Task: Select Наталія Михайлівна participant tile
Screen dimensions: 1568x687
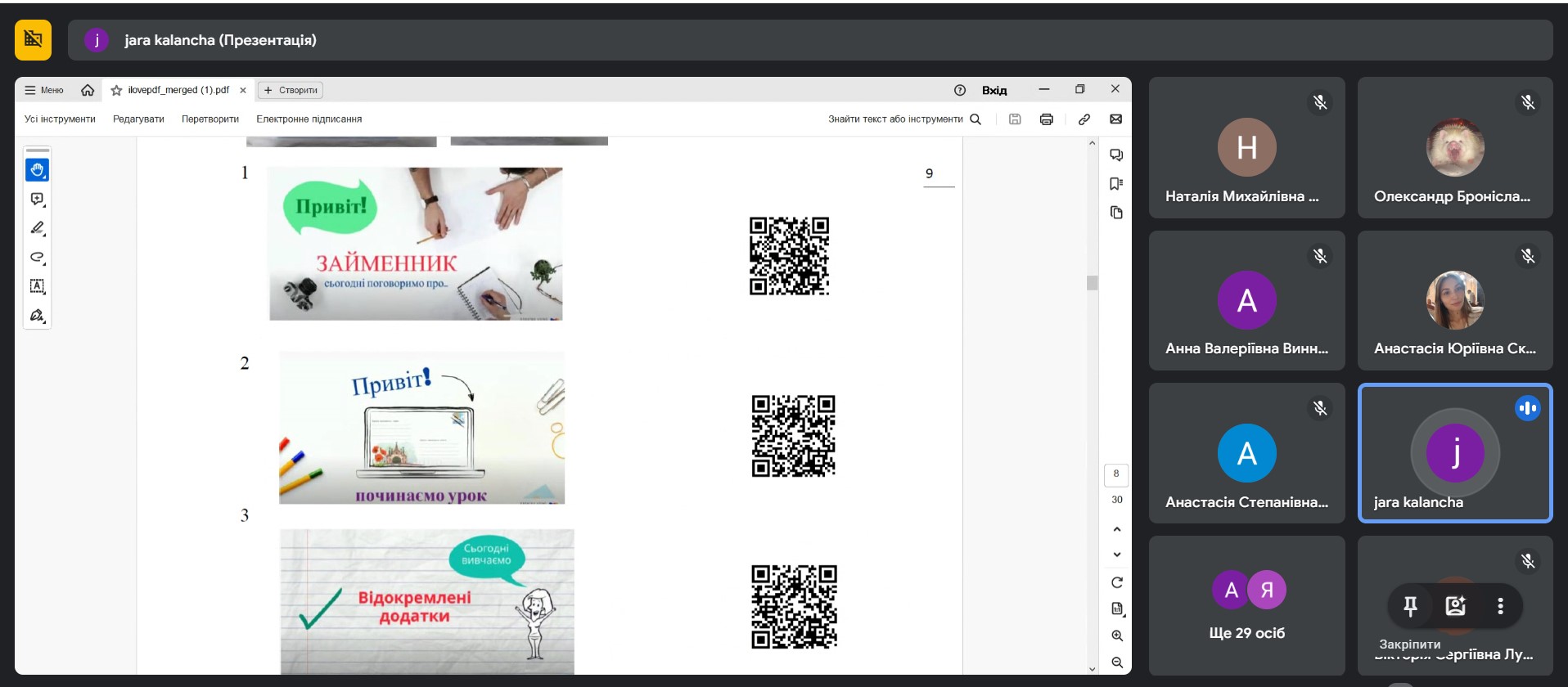Action: [1246, 147]
